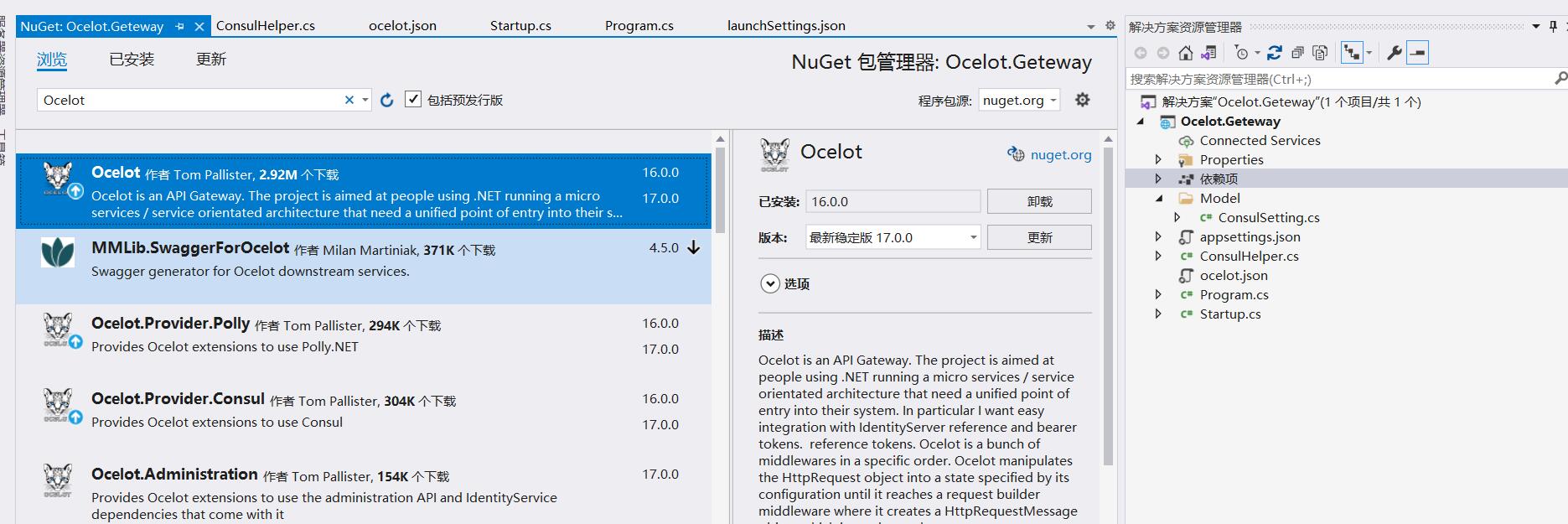This screenshot has width=1568, height=524.
Task: Click Solution Explorer search input
Action: (x=1338, y=79)
